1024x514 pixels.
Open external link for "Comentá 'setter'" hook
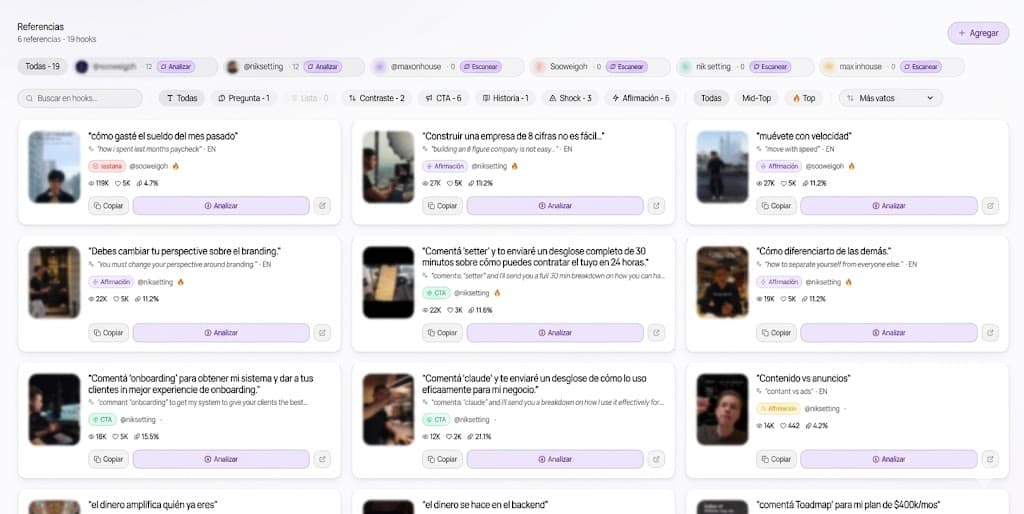click(x=656, y=332)
